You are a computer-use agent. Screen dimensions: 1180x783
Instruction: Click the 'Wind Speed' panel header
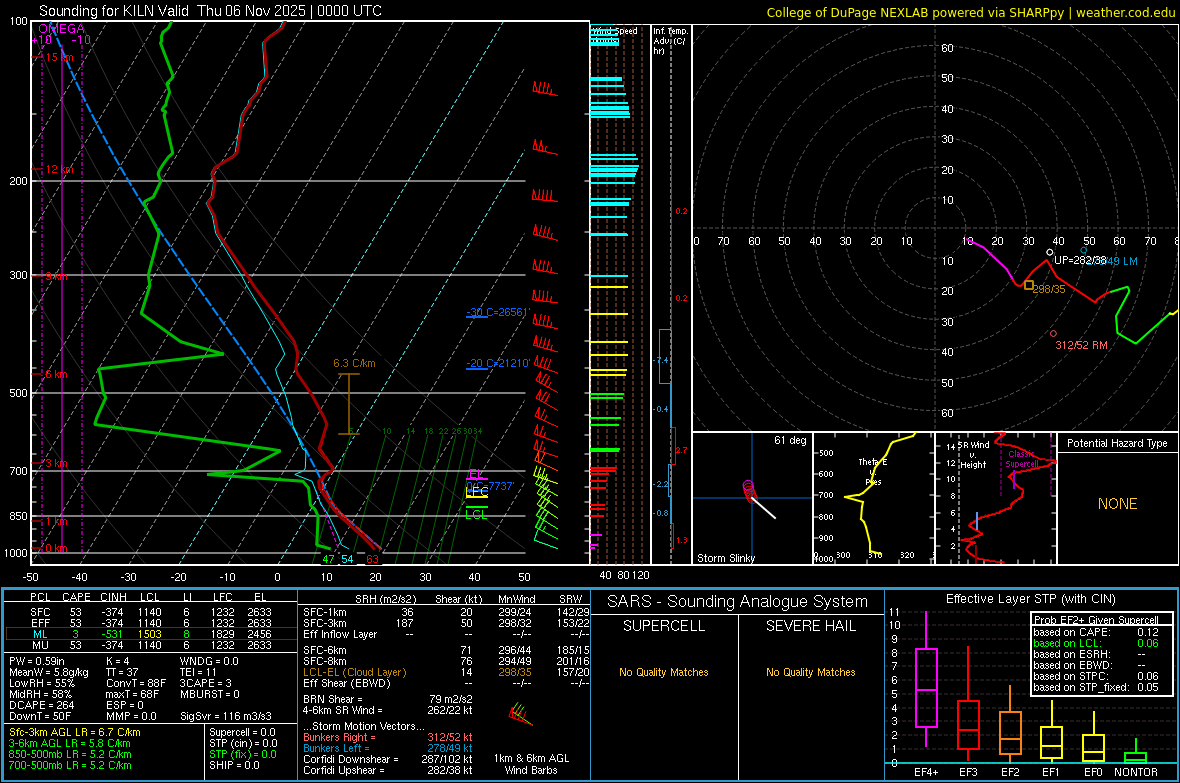pyautogui.click(x=614, y=31)
